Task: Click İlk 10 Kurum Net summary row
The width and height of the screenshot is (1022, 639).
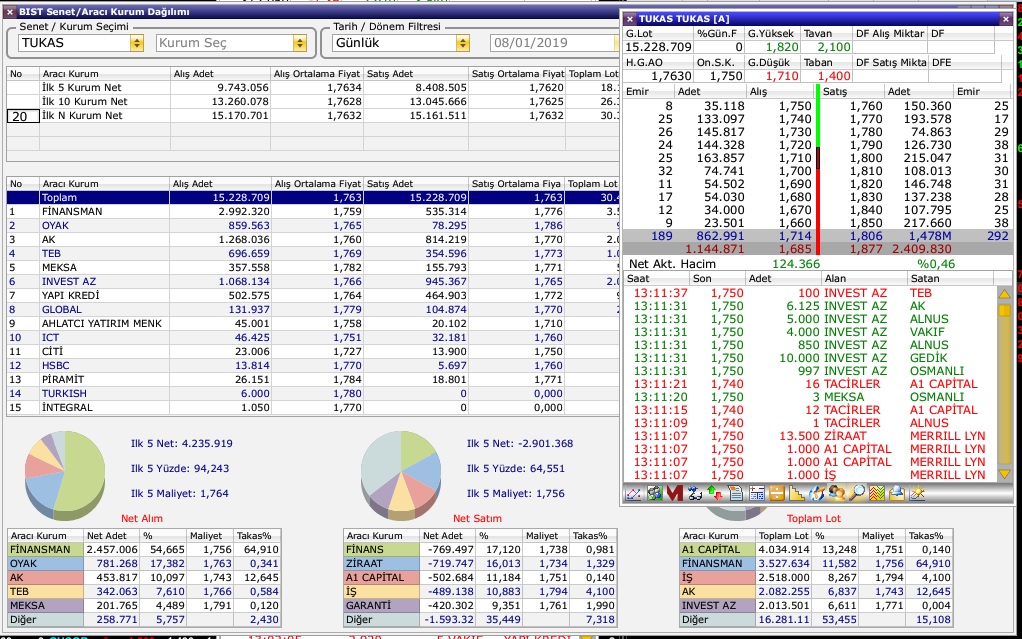Action: pyautogui.click(x=313, y=102)
